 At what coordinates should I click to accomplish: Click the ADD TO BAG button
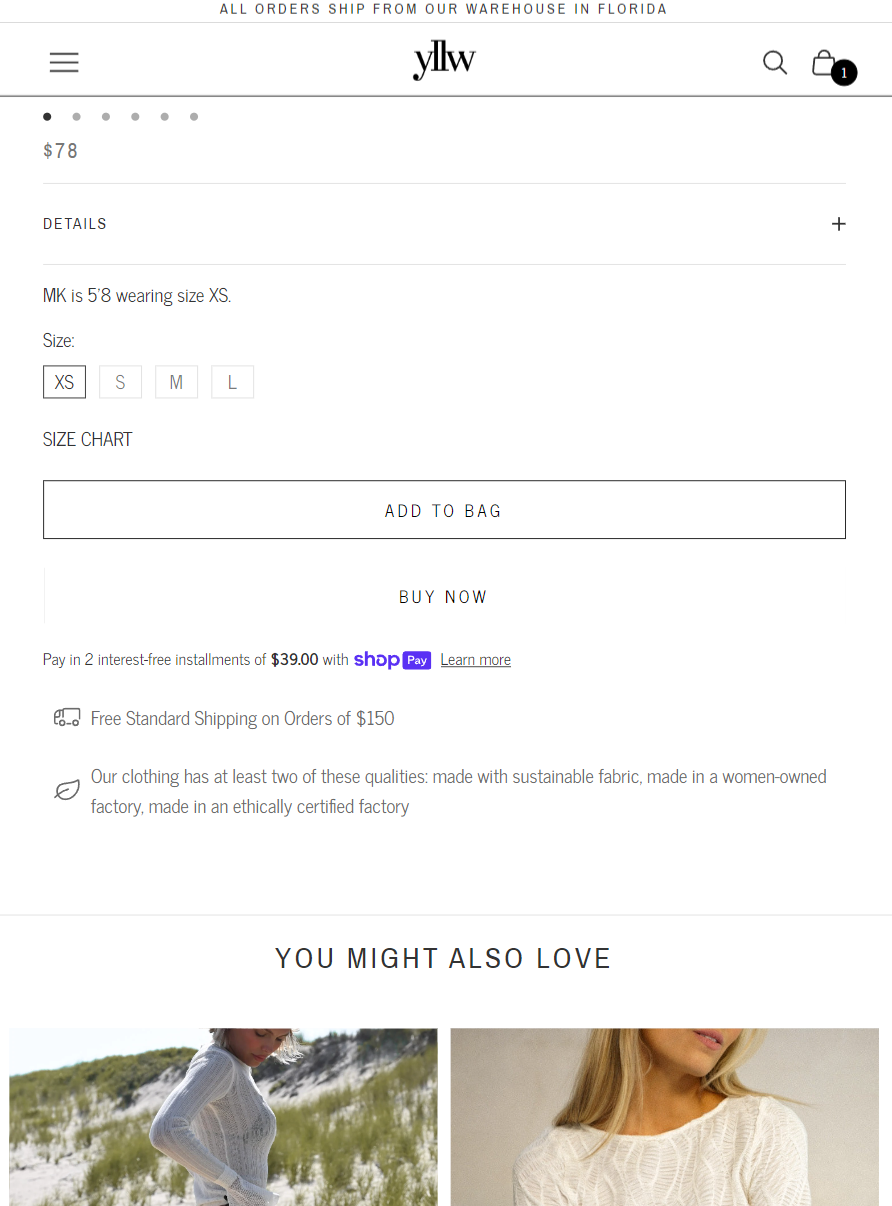(x=444, y=510)
